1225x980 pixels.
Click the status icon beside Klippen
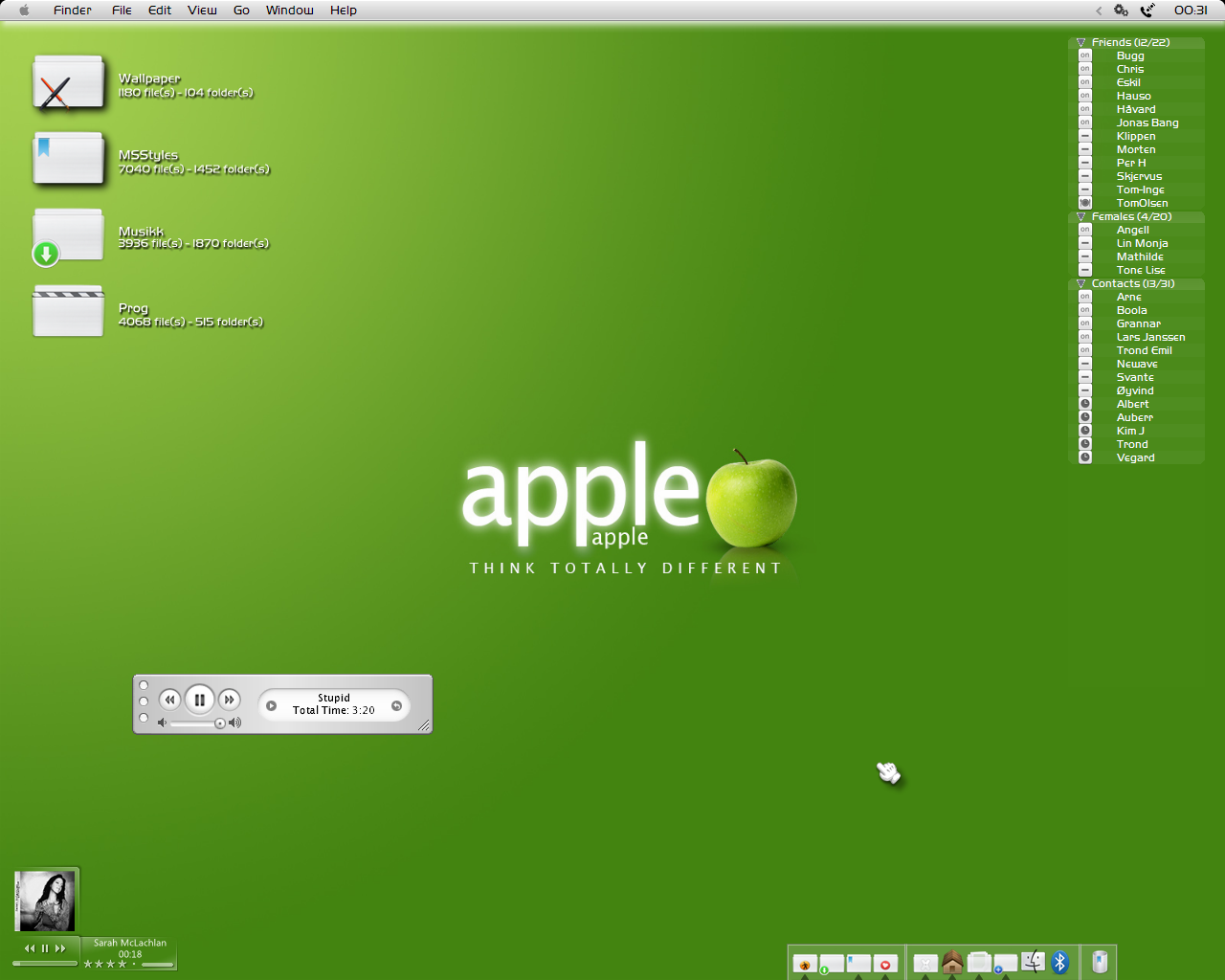1085,136
